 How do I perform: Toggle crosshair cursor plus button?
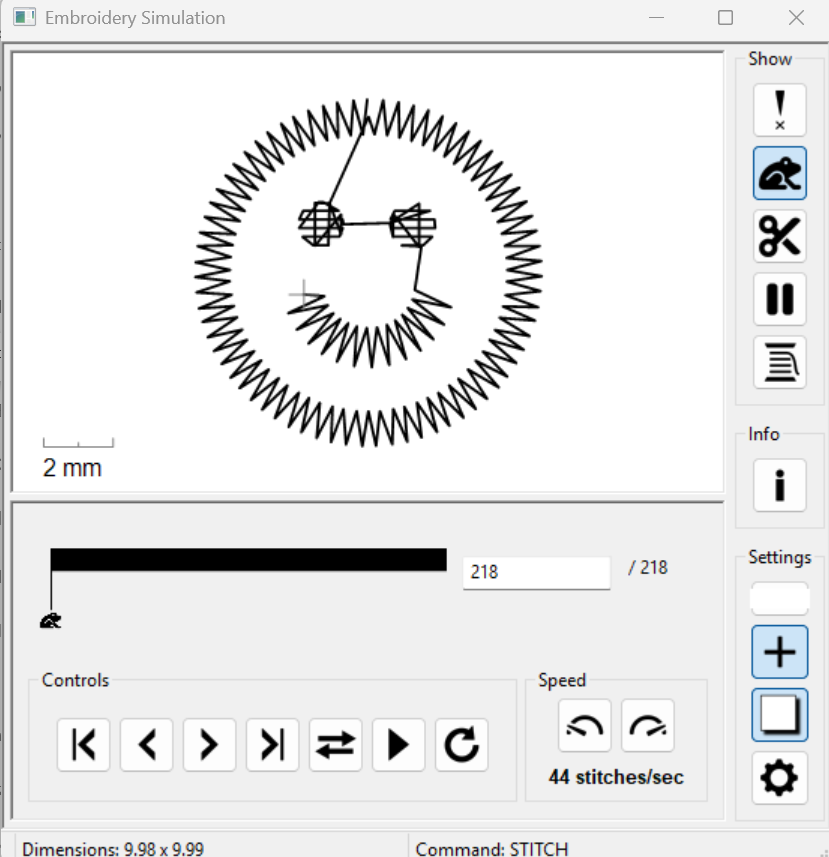click(x=779, y=651)
